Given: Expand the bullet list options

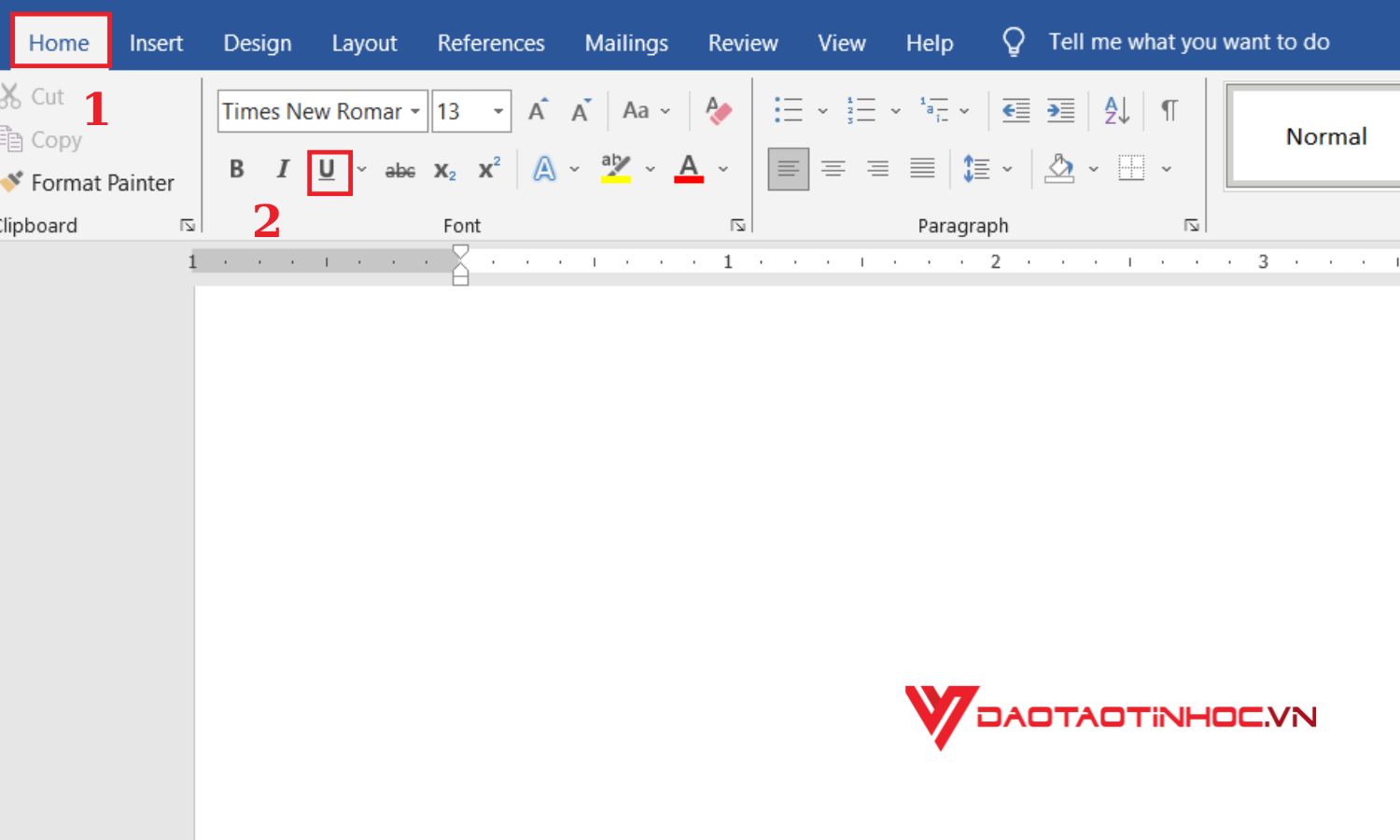Looking at the screenshot, I should [x=823, y=109].
